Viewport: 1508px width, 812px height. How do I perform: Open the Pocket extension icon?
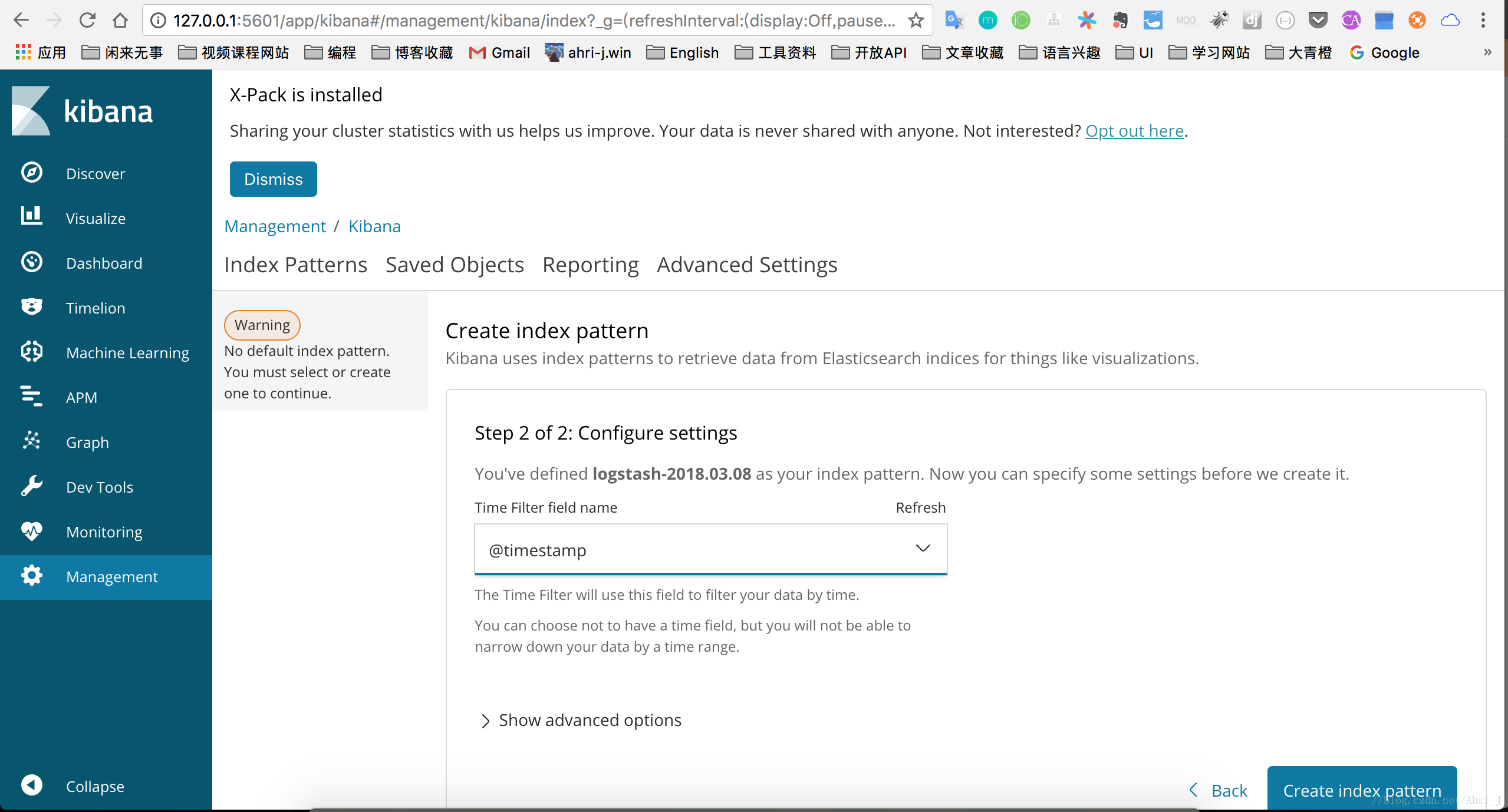tap(1318, 21)
